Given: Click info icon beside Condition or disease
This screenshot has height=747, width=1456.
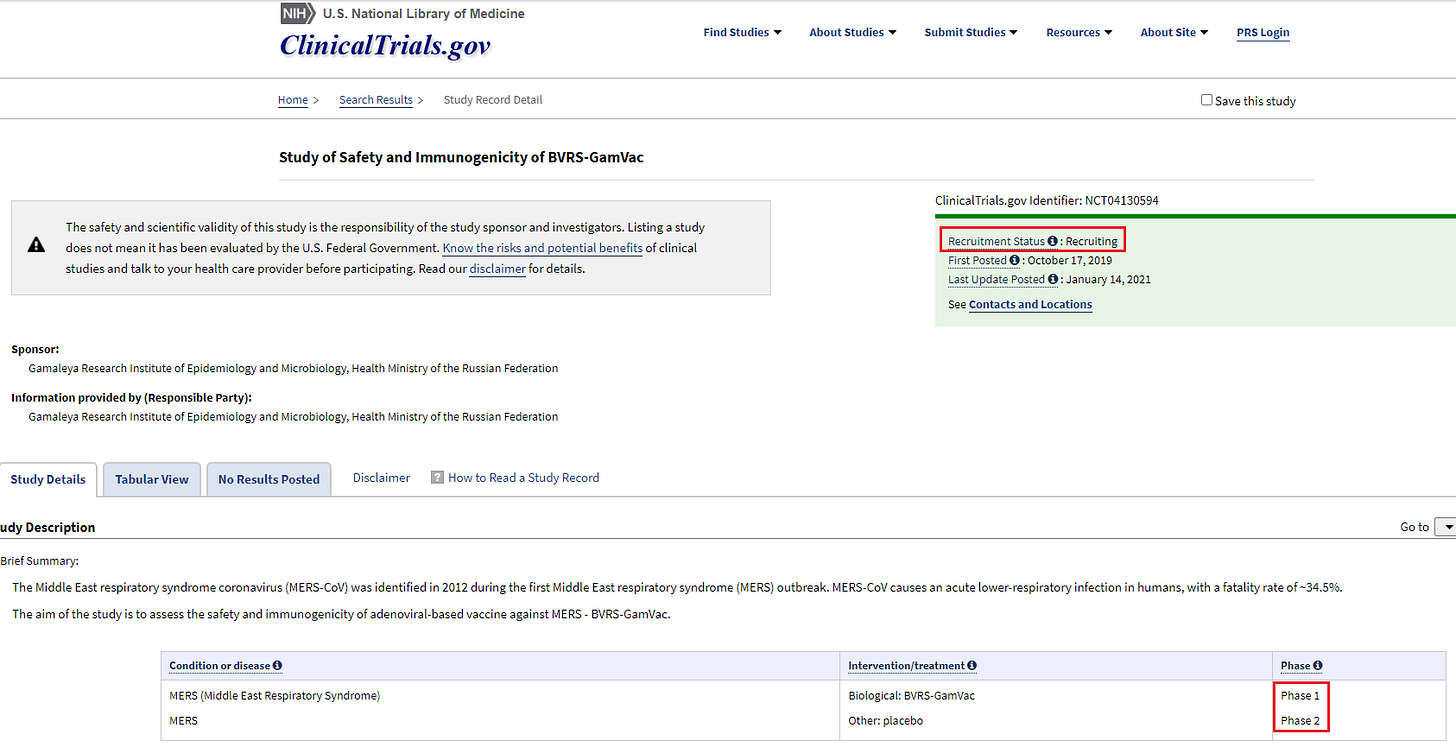Looking at the screenshot, I should point(277,666).
